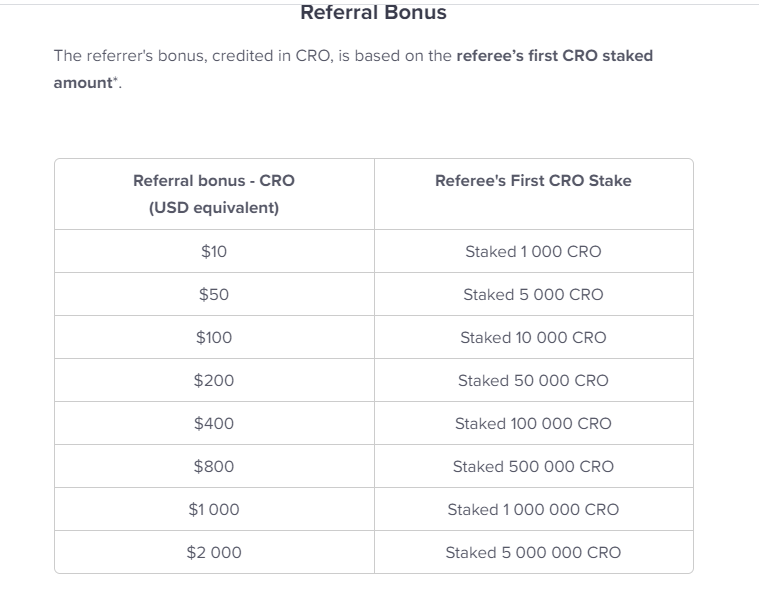
Task: Select the 'Staked 5 000 CRO' cell
Action: click(x=533, y=294)
